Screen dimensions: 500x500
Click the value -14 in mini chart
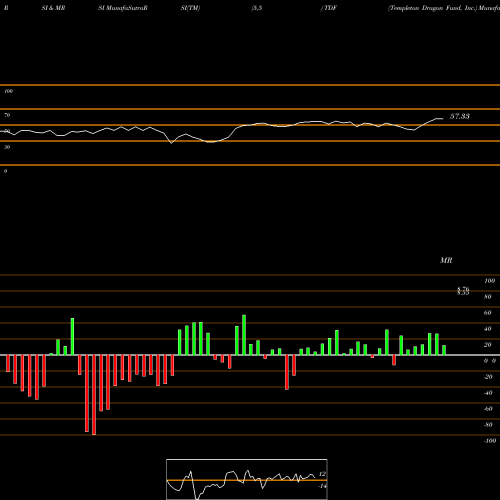click(x=322, y=486)
